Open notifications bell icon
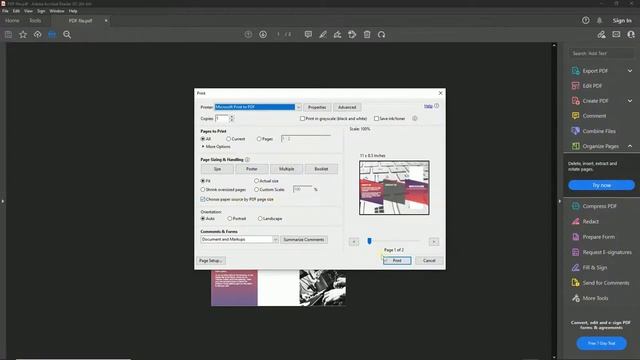Viewport: 640px width, 360px height. click(x=600, y=20)
